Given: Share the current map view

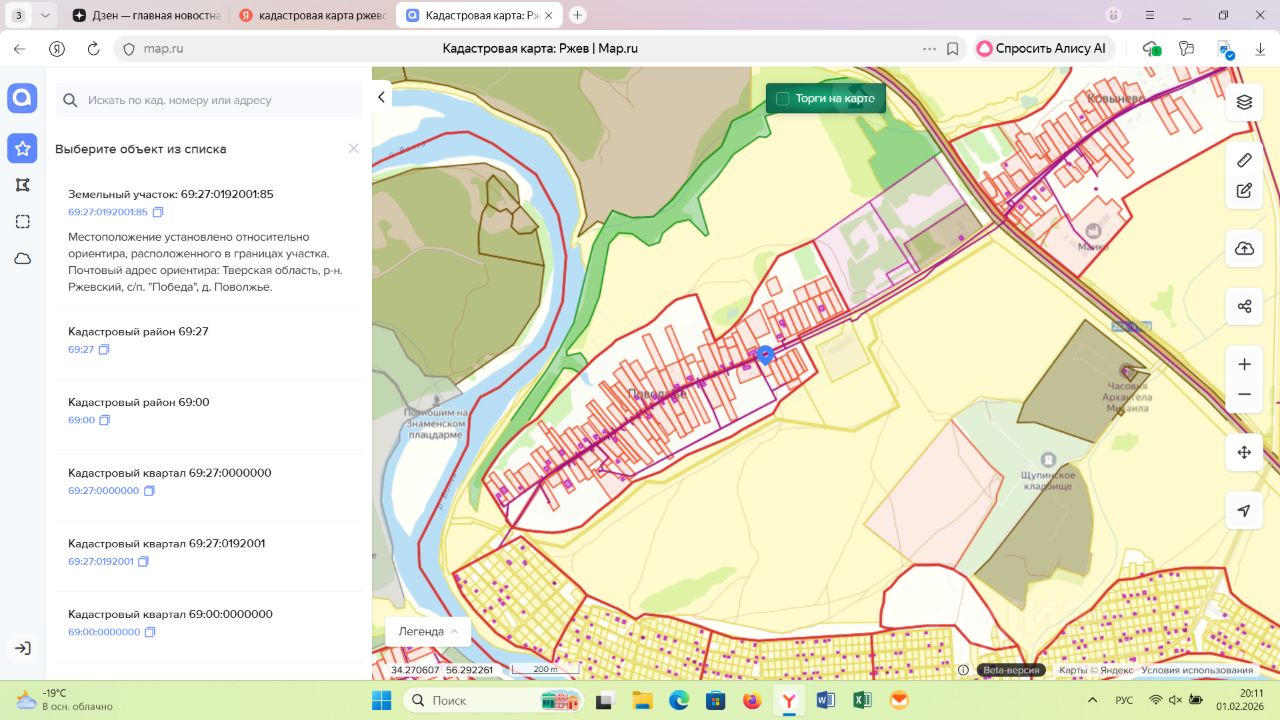Looking at the screenshot, I should [x=1244, y=307].
